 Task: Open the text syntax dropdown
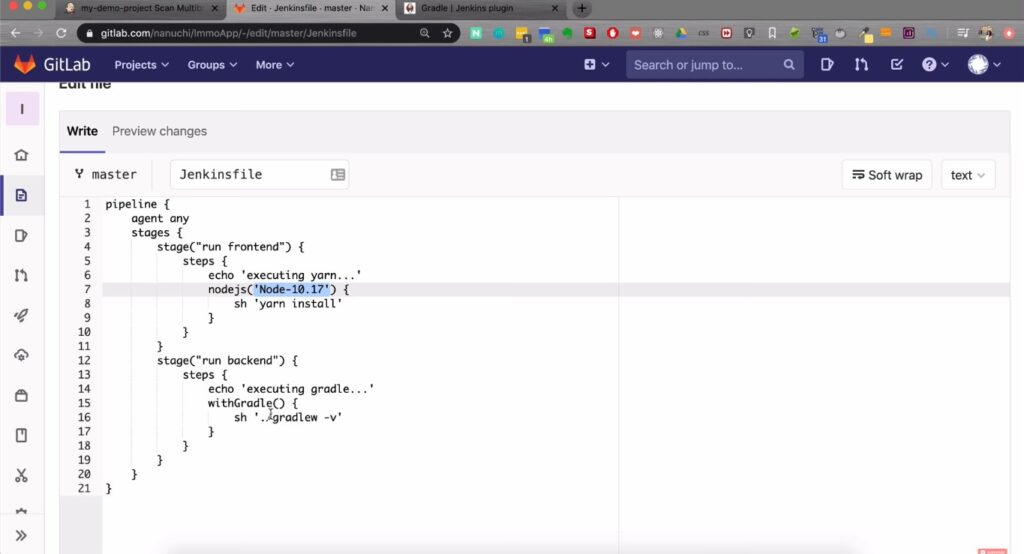968,175
